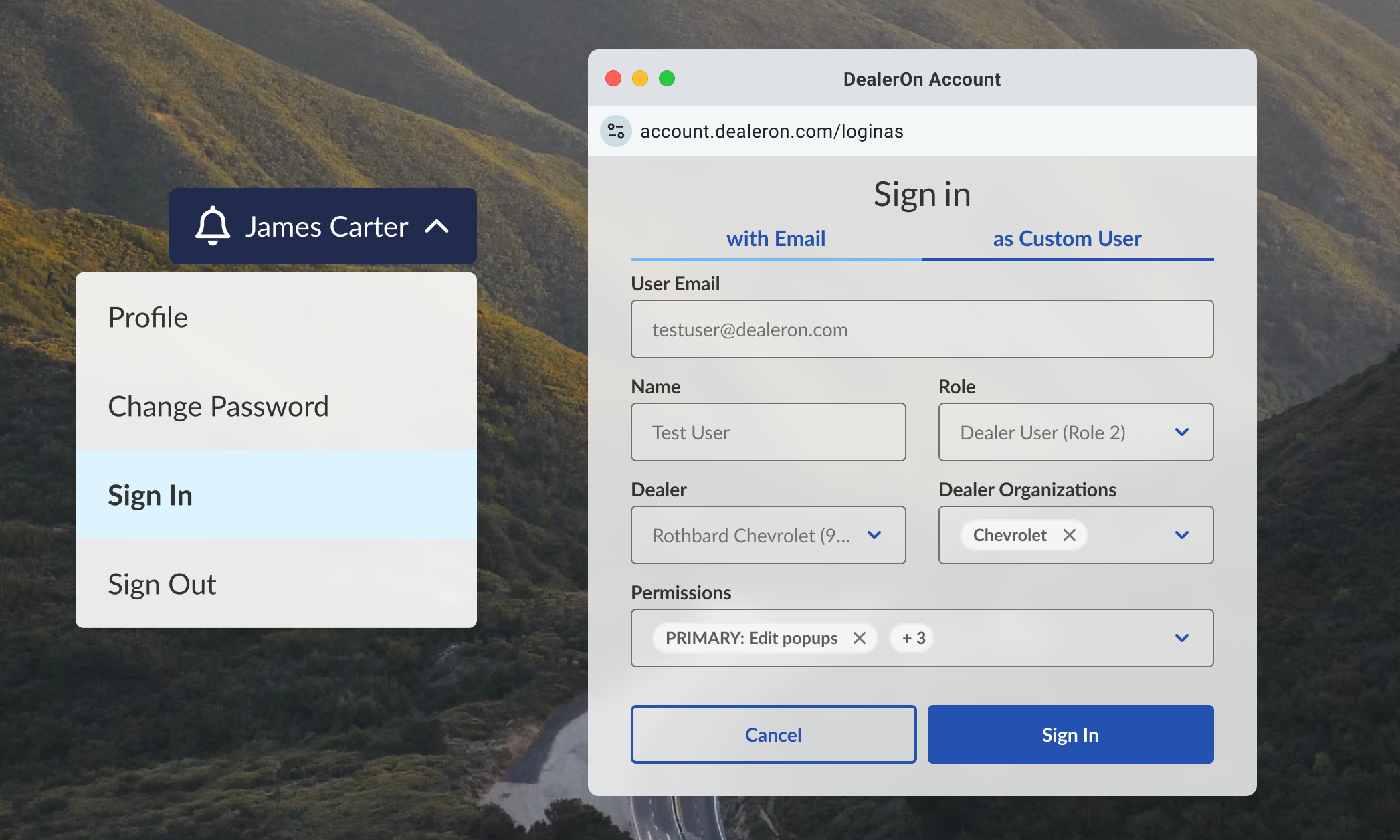This screenshot has width=1400, height=840.
Task: Click the Cancel button
Action: pos(773,734)
